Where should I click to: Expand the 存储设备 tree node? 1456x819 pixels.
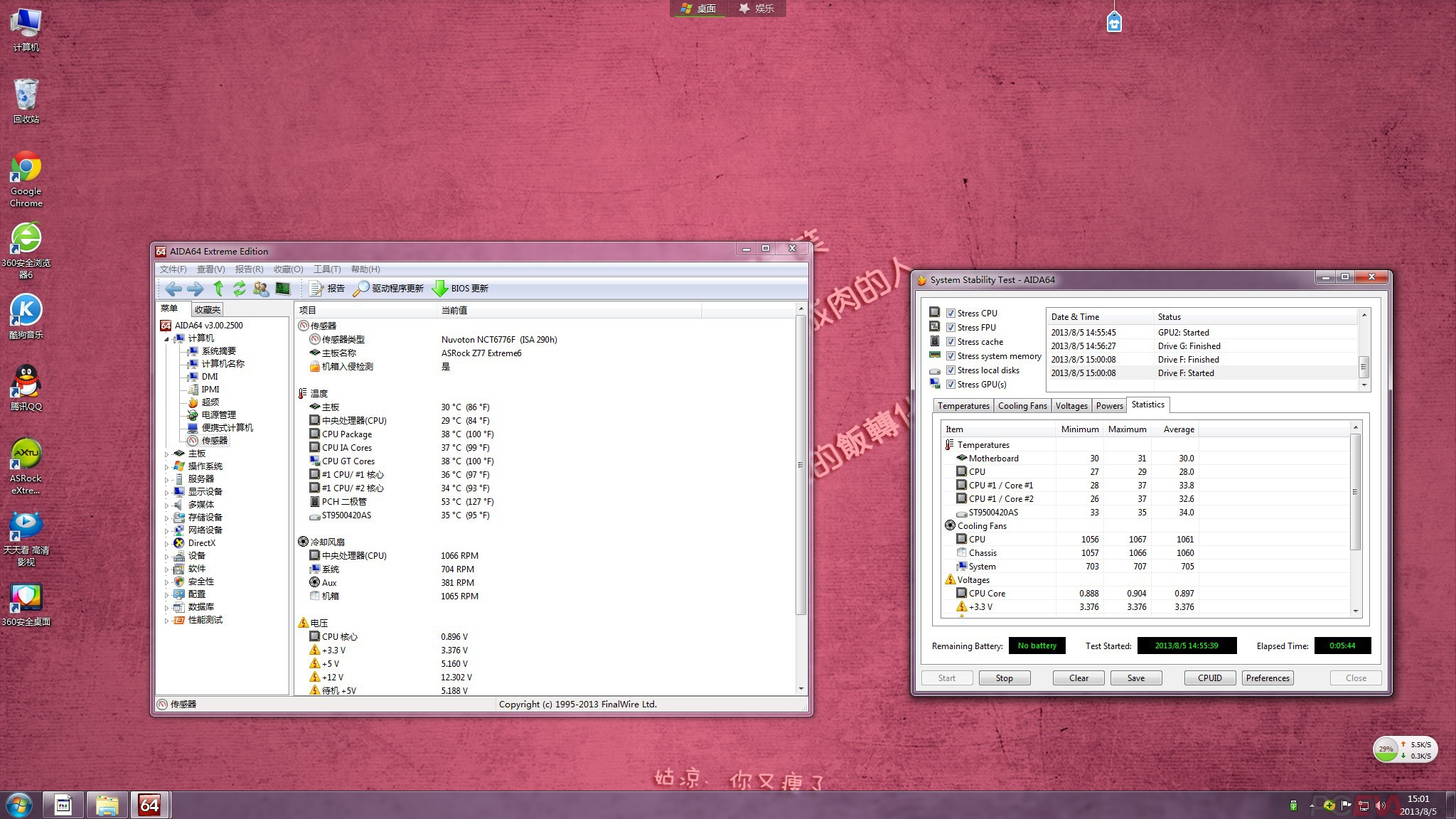[167, 518]
